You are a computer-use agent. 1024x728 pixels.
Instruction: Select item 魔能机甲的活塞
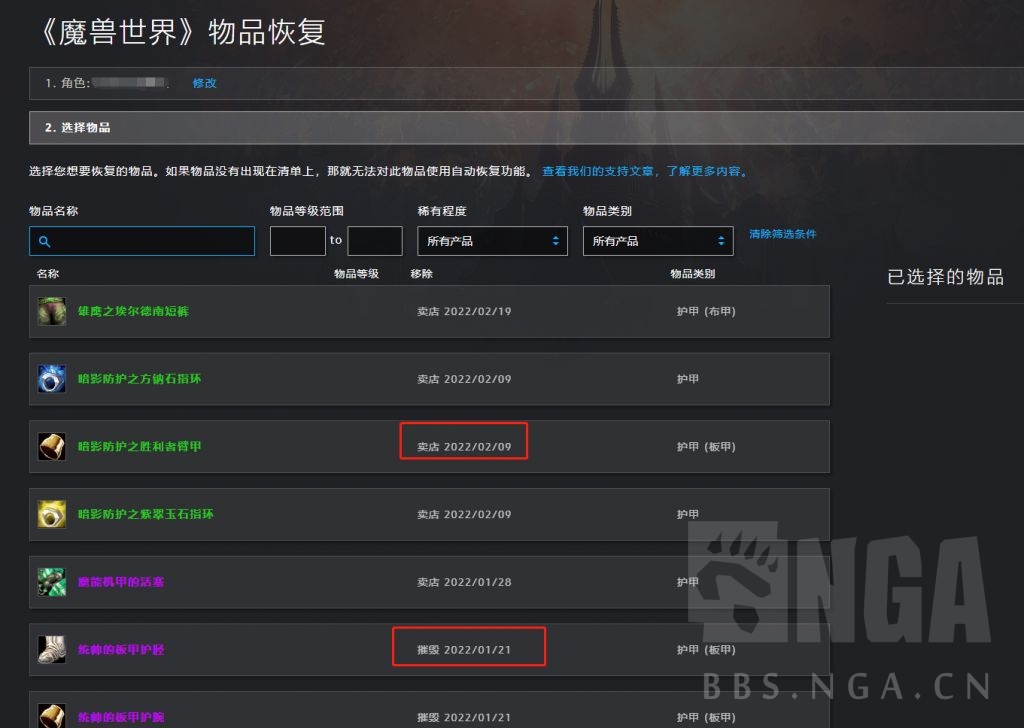pos(121,582)
